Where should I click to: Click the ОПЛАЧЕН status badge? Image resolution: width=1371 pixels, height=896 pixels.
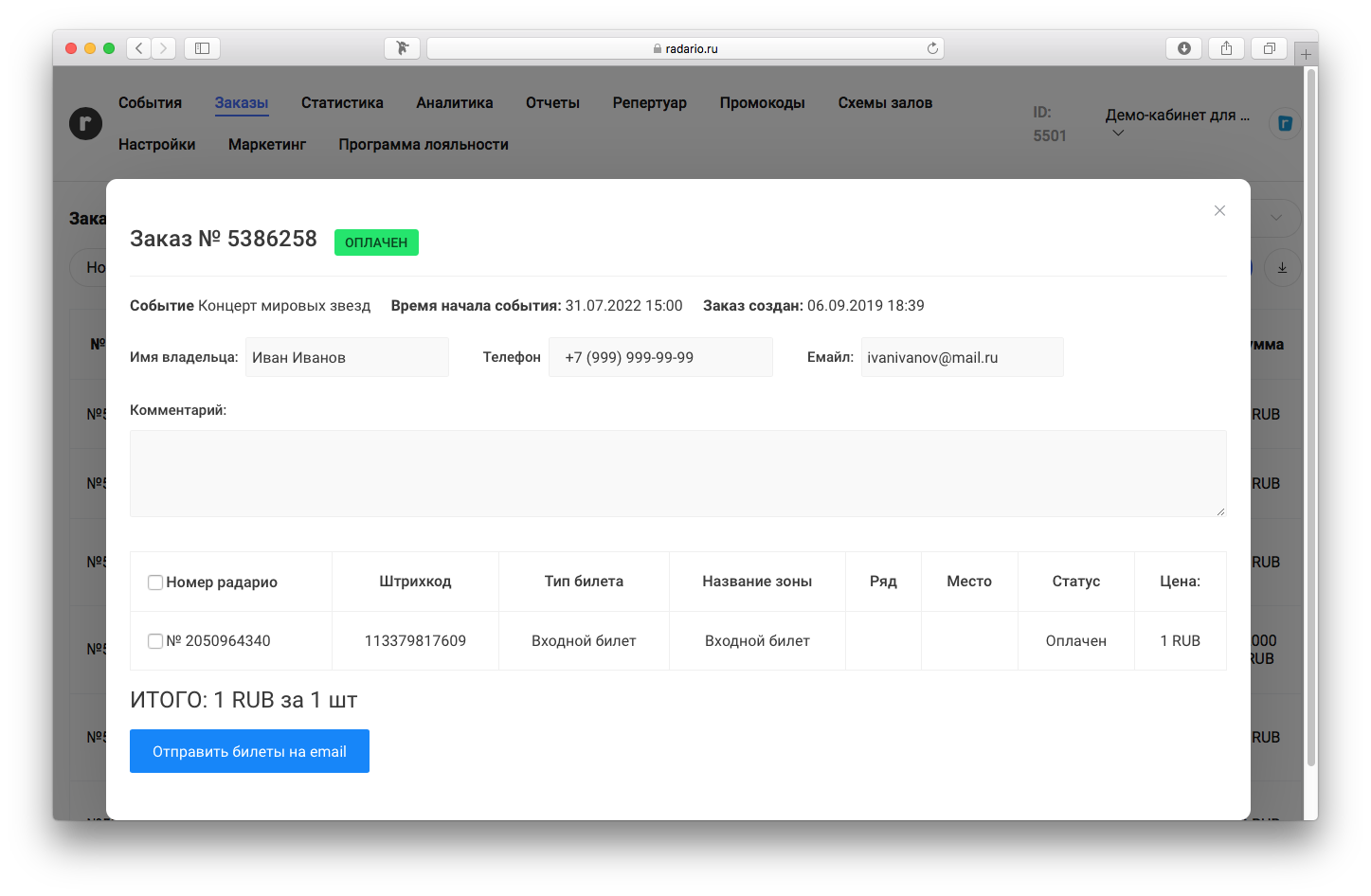click(376, 242)
